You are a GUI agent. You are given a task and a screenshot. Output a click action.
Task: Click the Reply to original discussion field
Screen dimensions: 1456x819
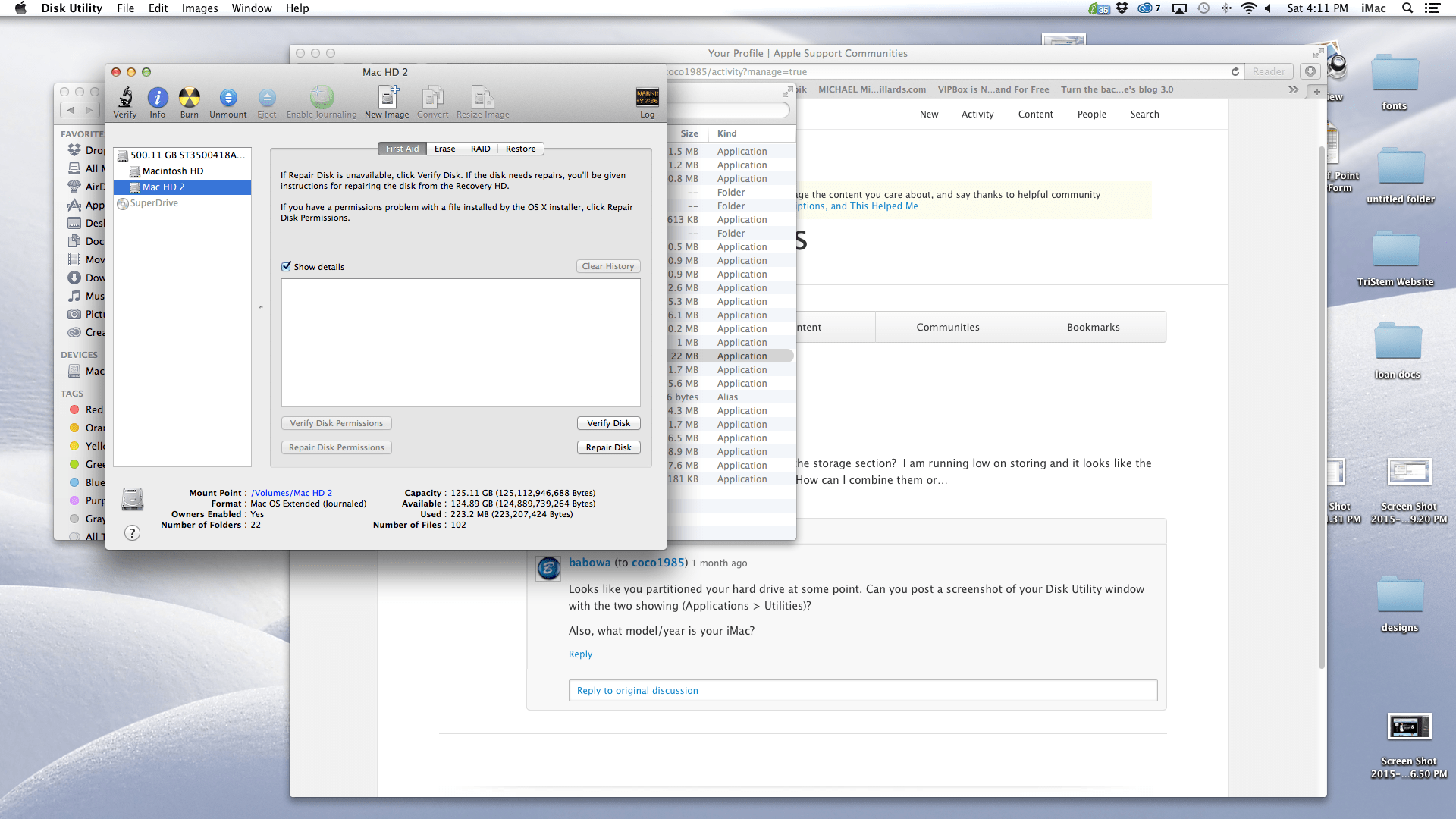click(x=862, y=690)
